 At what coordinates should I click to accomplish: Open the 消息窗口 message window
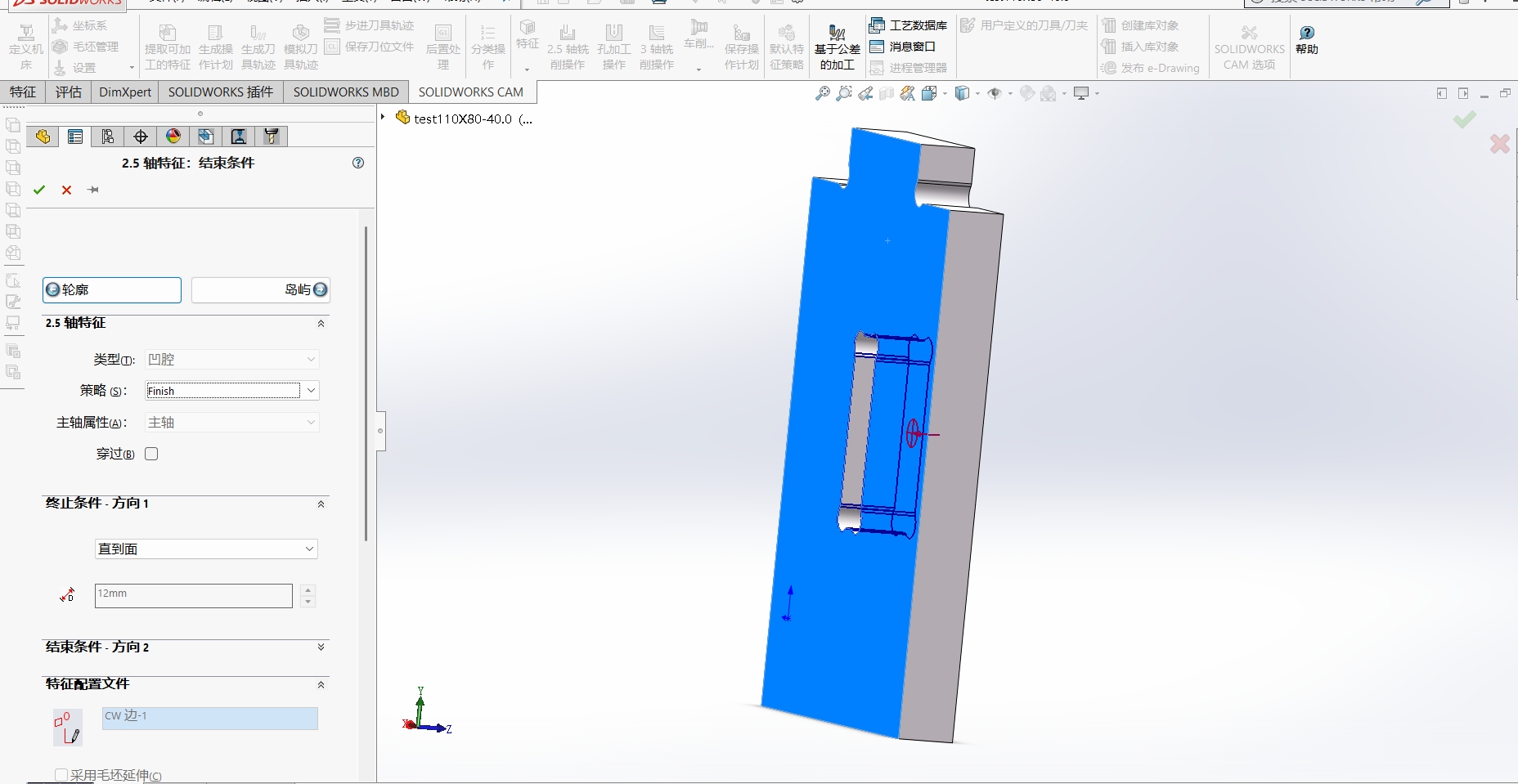[x=903, y=47]
